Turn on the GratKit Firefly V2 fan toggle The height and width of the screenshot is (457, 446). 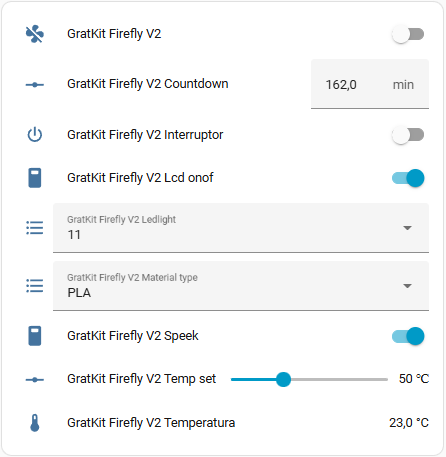pos(408,34)
